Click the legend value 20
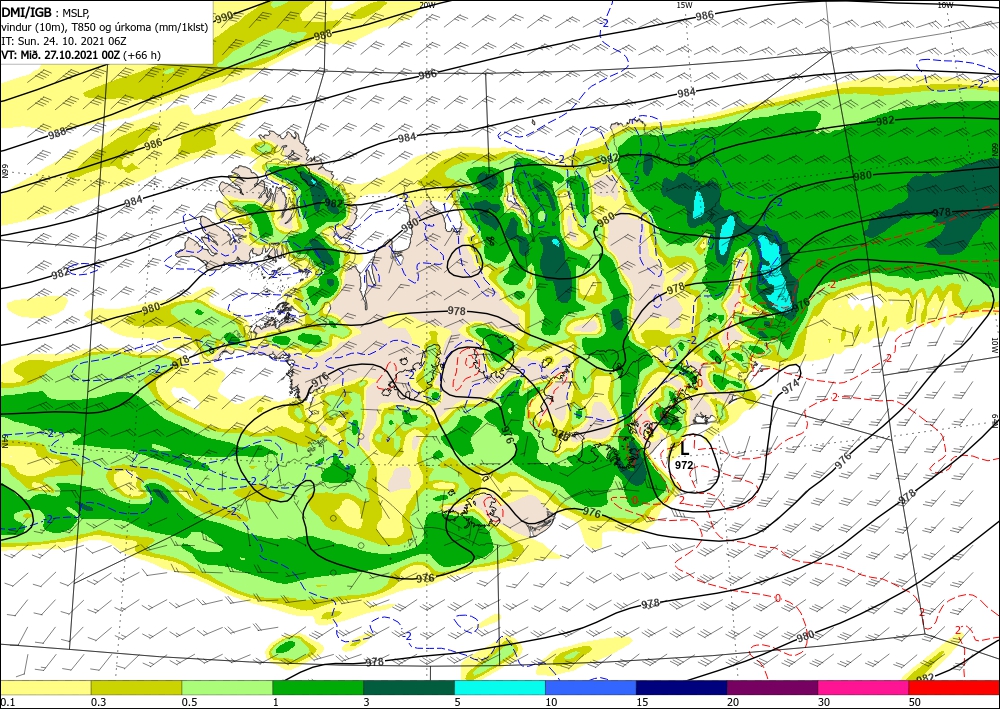This screenshot has width=1000, height=709. point(733,702)
